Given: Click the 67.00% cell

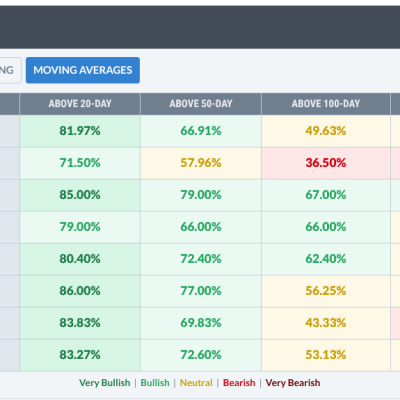Looking at the screenshot, I should point(326,195).
